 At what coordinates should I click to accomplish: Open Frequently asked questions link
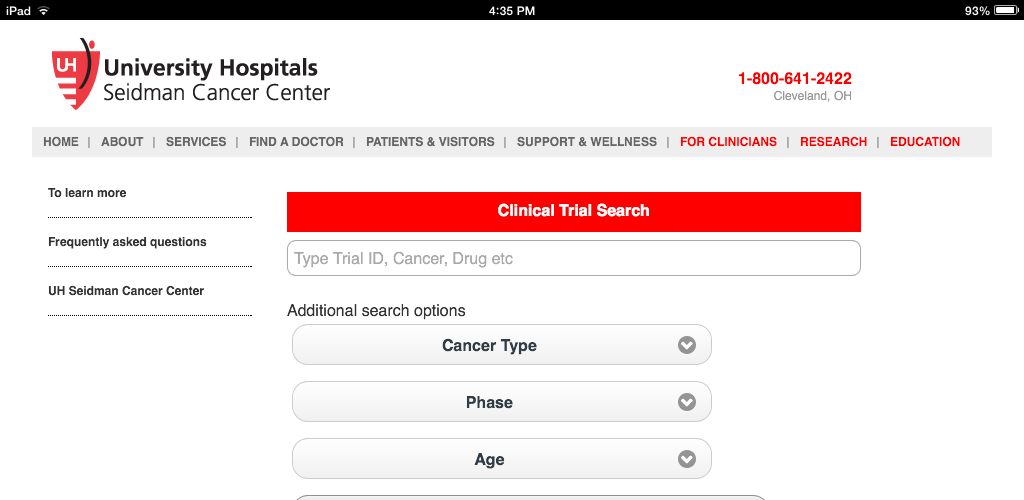click(x=127, y=242)
